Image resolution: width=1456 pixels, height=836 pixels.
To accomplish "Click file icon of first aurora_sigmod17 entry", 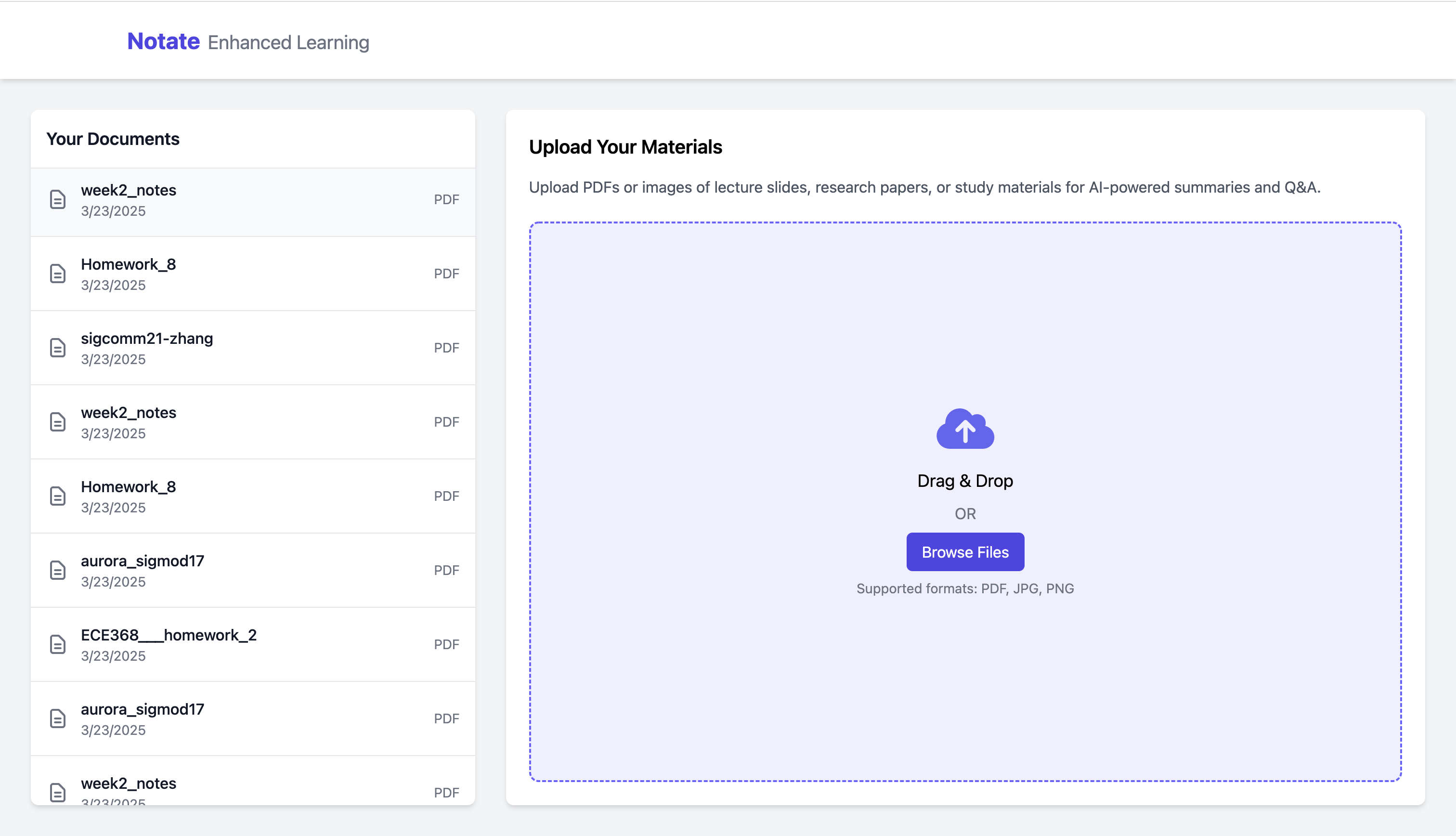I will (x=57, y=570).
